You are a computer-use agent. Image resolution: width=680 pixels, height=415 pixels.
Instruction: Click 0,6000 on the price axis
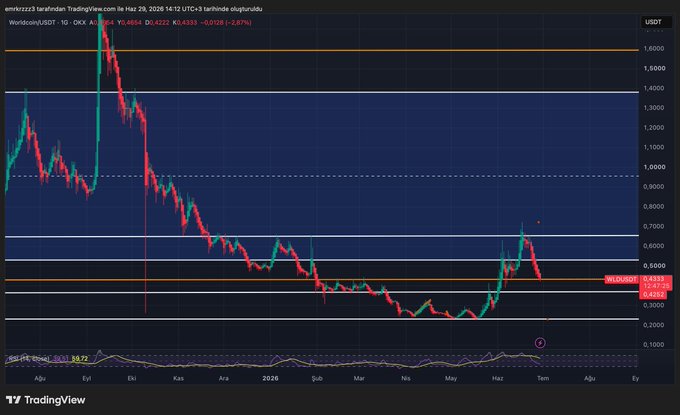click(x=654, y=245)
